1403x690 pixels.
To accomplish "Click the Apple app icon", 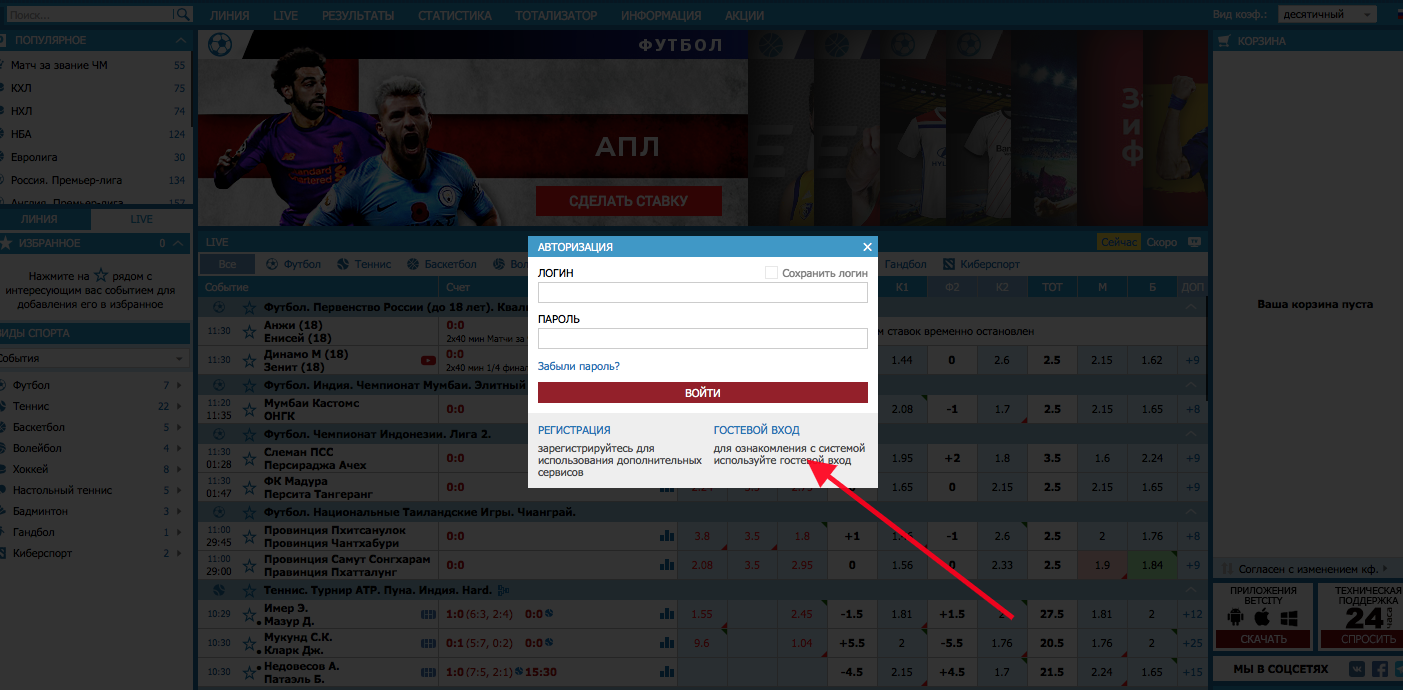I will point(1261,616).
